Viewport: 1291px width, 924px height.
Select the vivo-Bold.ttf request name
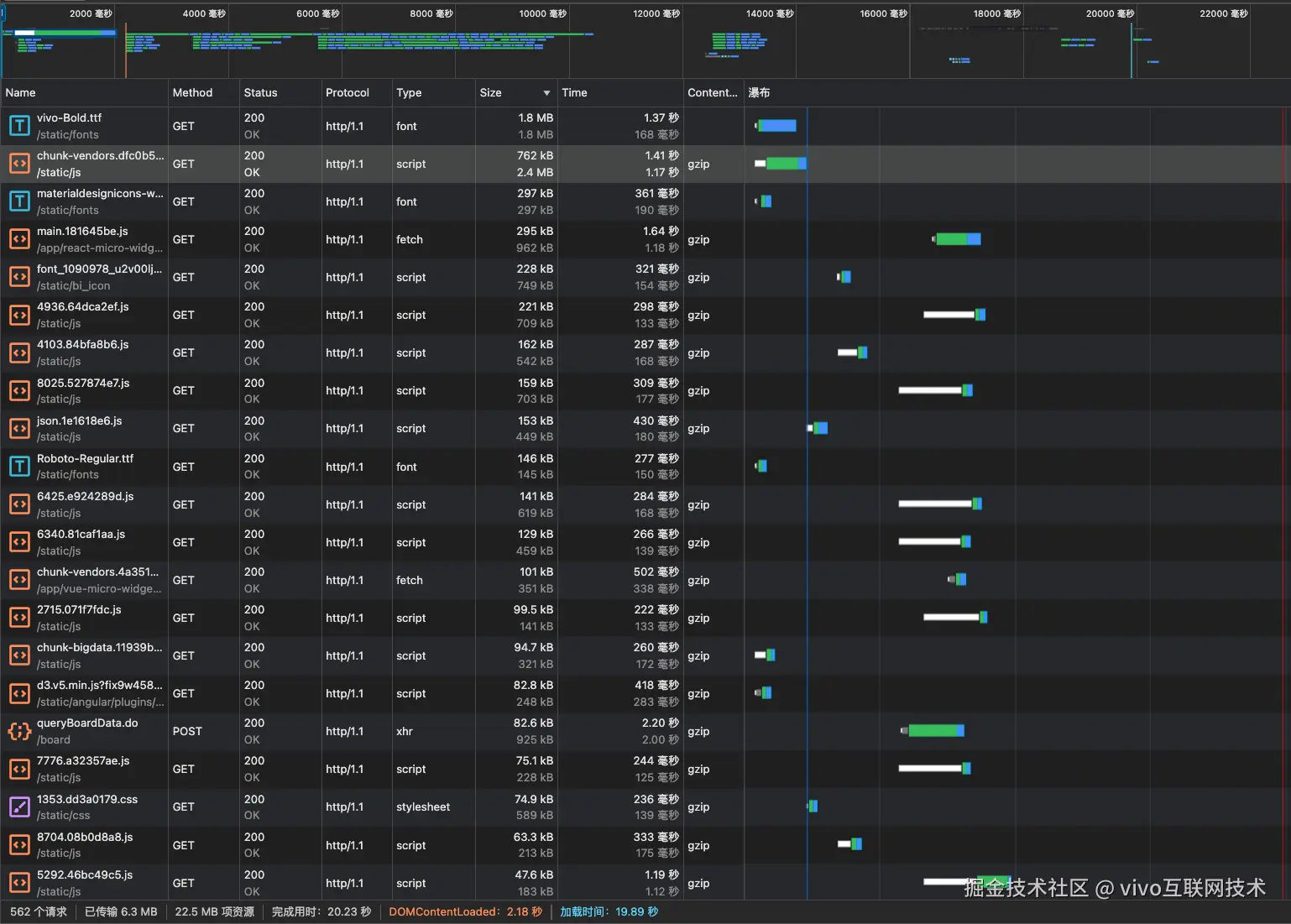tap(69, 118)
